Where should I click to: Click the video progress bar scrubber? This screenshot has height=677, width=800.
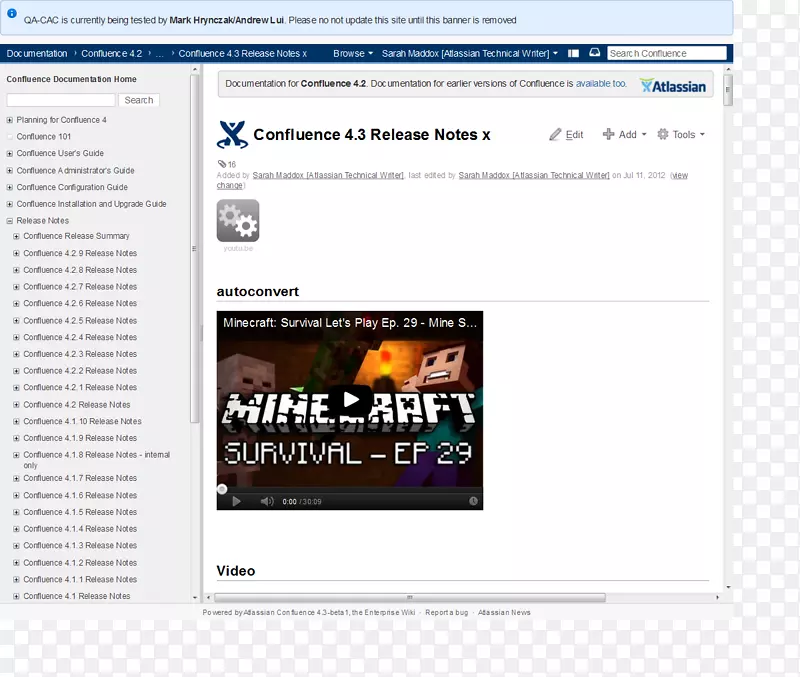point(222,489)
